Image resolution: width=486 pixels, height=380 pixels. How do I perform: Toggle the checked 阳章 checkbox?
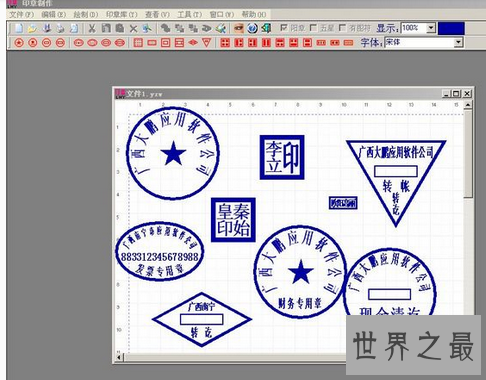[x=284, y=28]
